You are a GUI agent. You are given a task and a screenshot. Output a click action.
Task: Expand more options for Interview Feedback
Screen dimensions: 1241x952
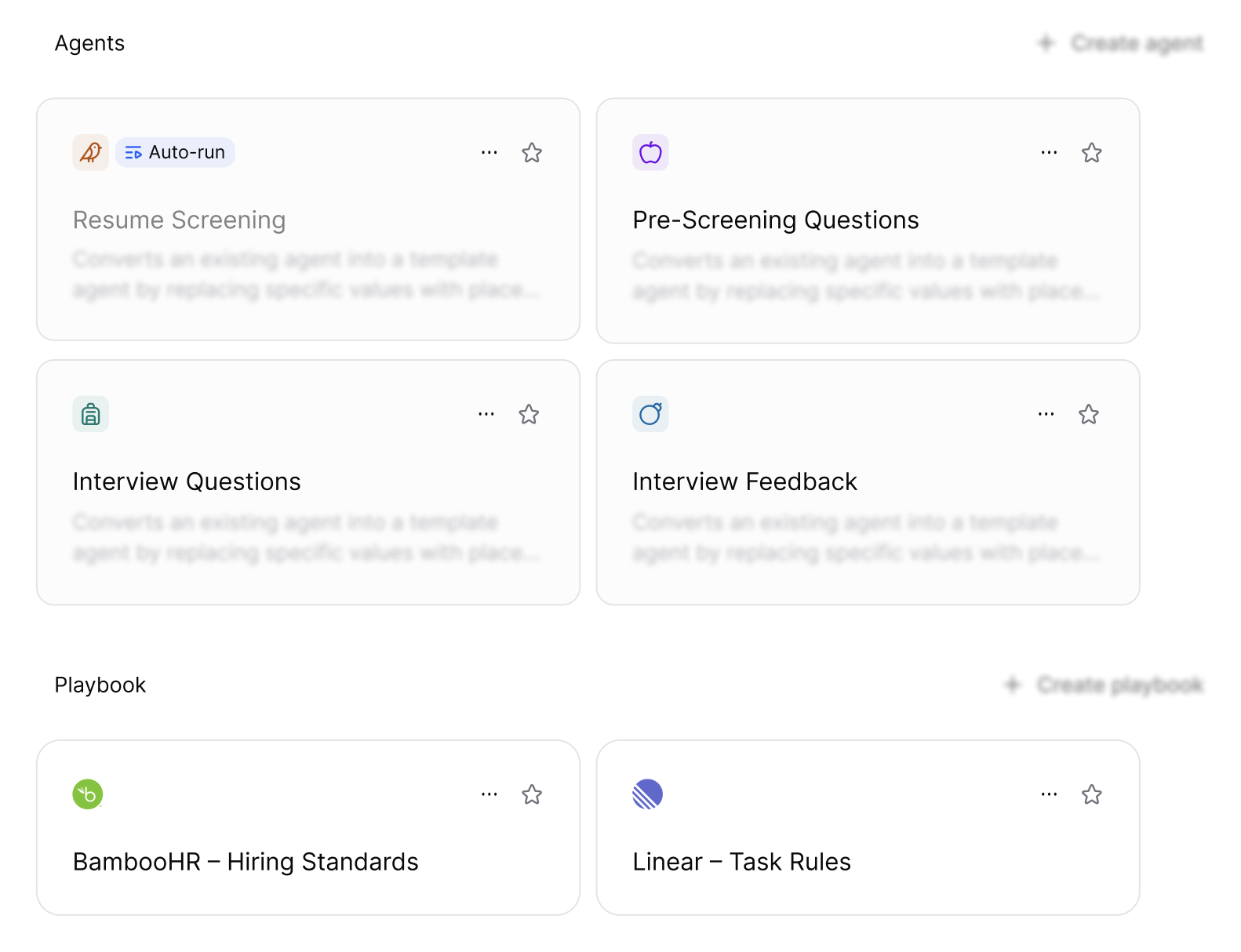tap(1046, 414)
